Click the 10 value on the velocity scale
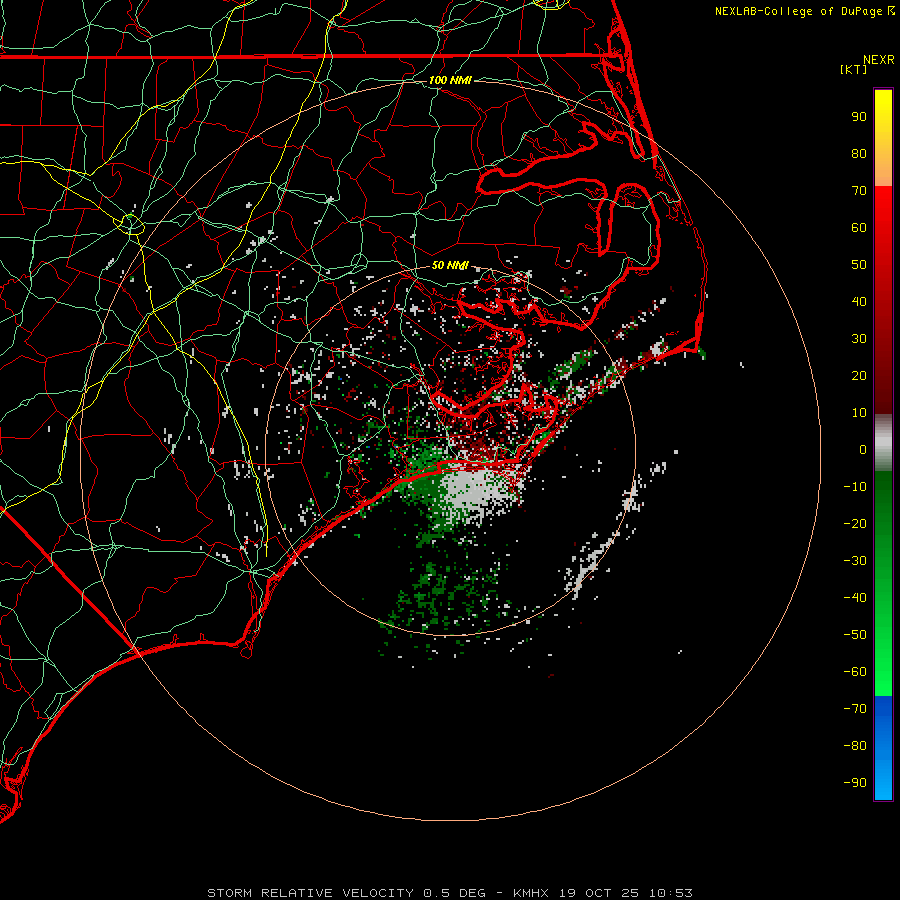The height and width of the screenshot is (900, 900). point(859,413)
